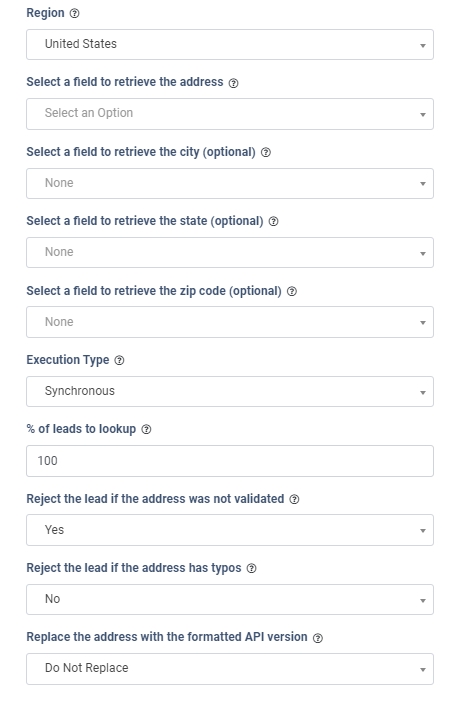The height and width of the screenshot is (710, 461).
Task: Expand the address field 'Select an Option' dropdown
Action: click(230, 114)
